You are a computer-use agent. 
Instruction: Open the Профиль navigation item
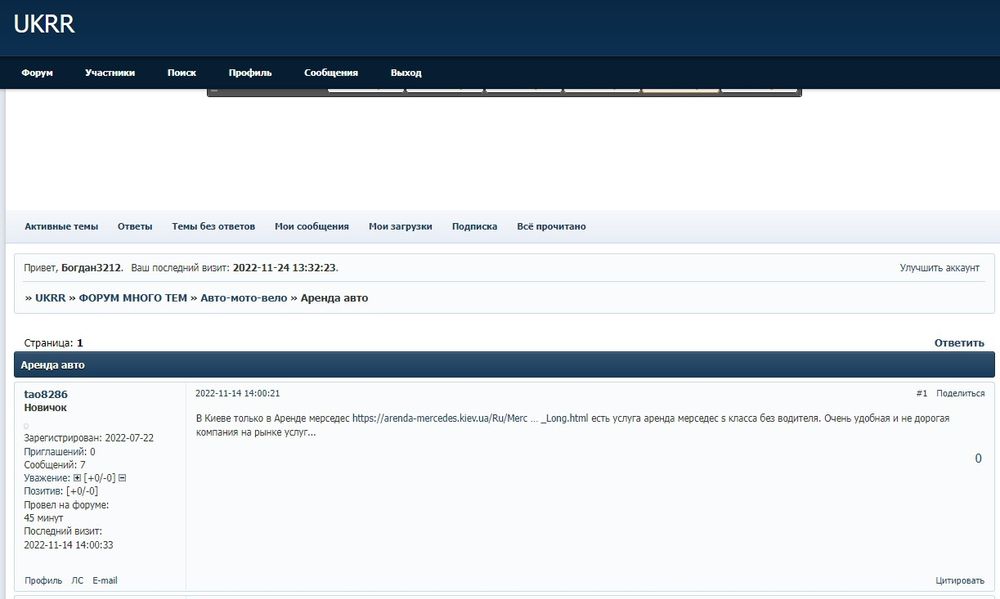pyautogui.click(x=250, y=73)
